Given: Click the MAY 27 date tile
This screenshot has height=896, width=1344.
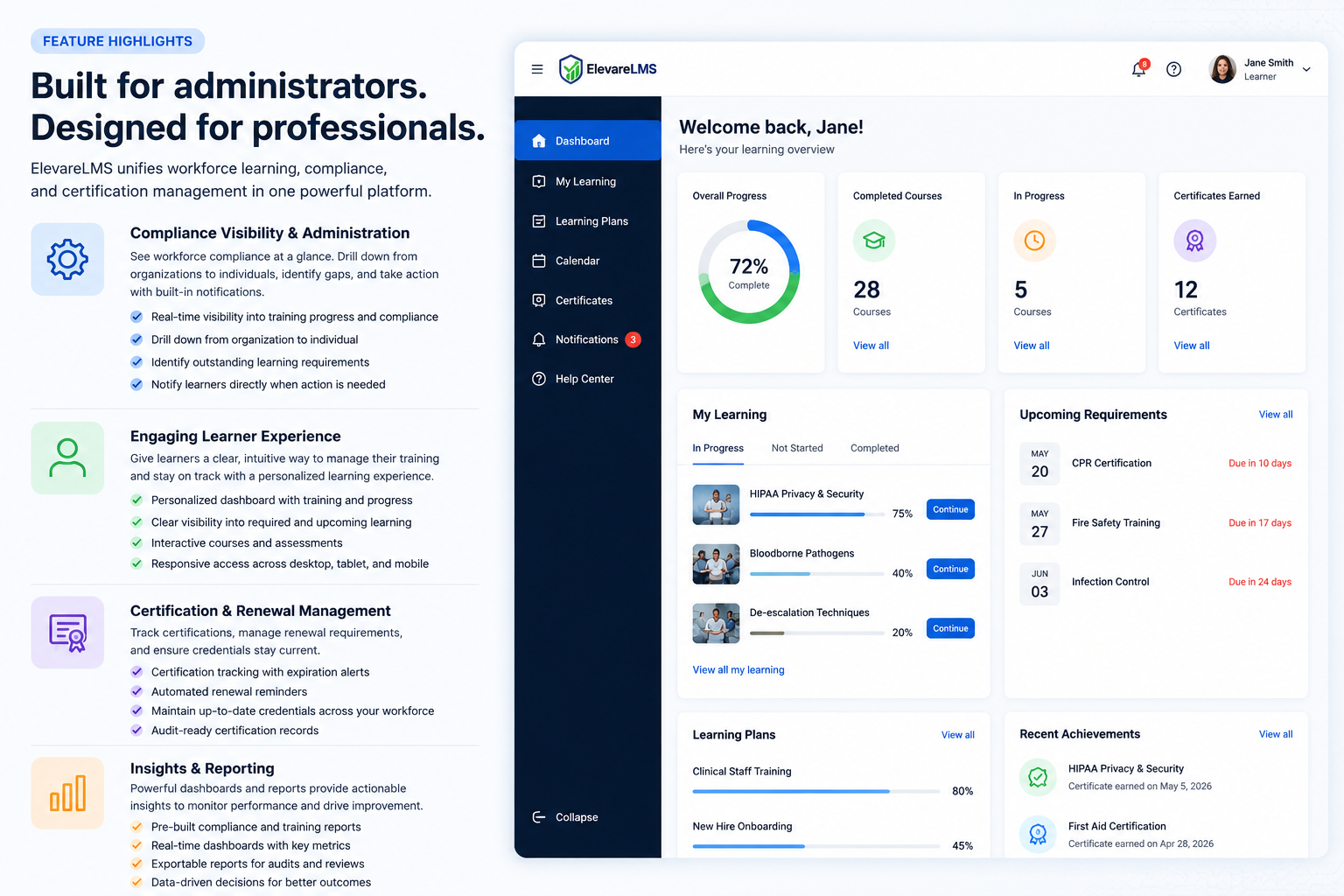Looking at the screenshot, I should pos(1039,523).
